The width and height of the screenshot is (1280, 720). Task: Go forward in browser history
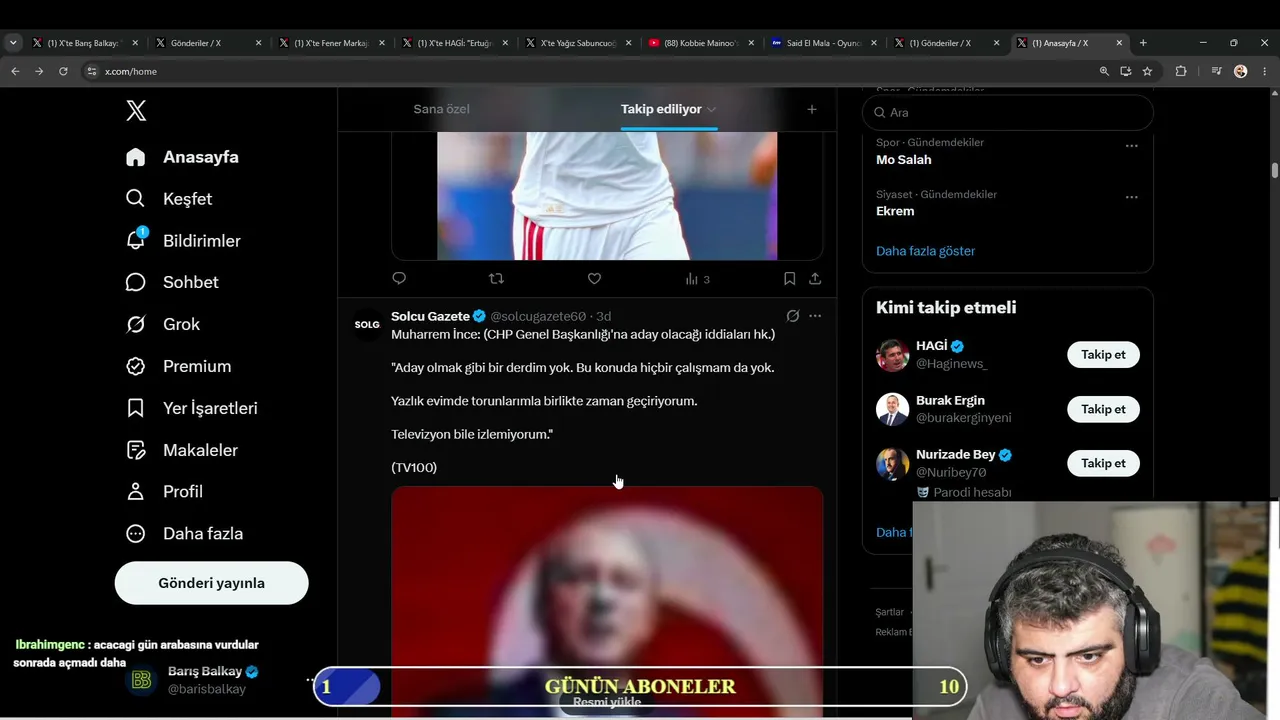coord(39,71)
